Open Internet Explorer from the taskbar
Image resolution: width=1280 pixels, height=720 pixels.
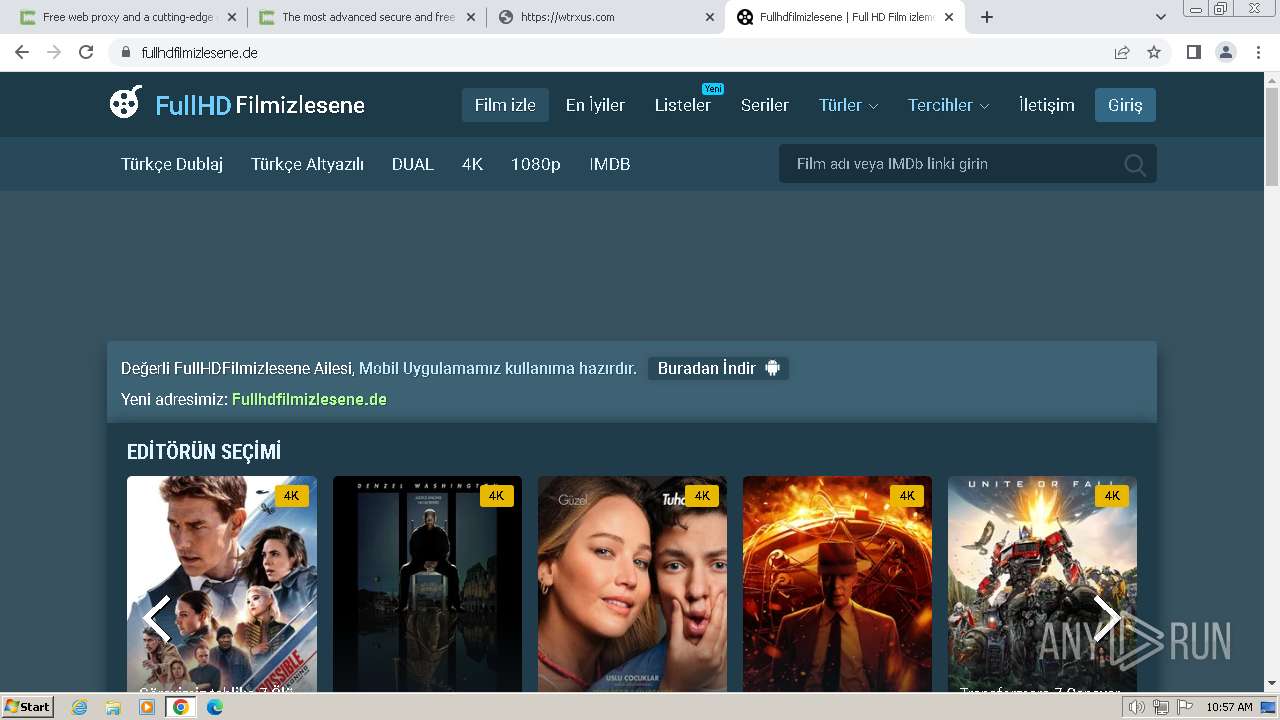point(79,707)
